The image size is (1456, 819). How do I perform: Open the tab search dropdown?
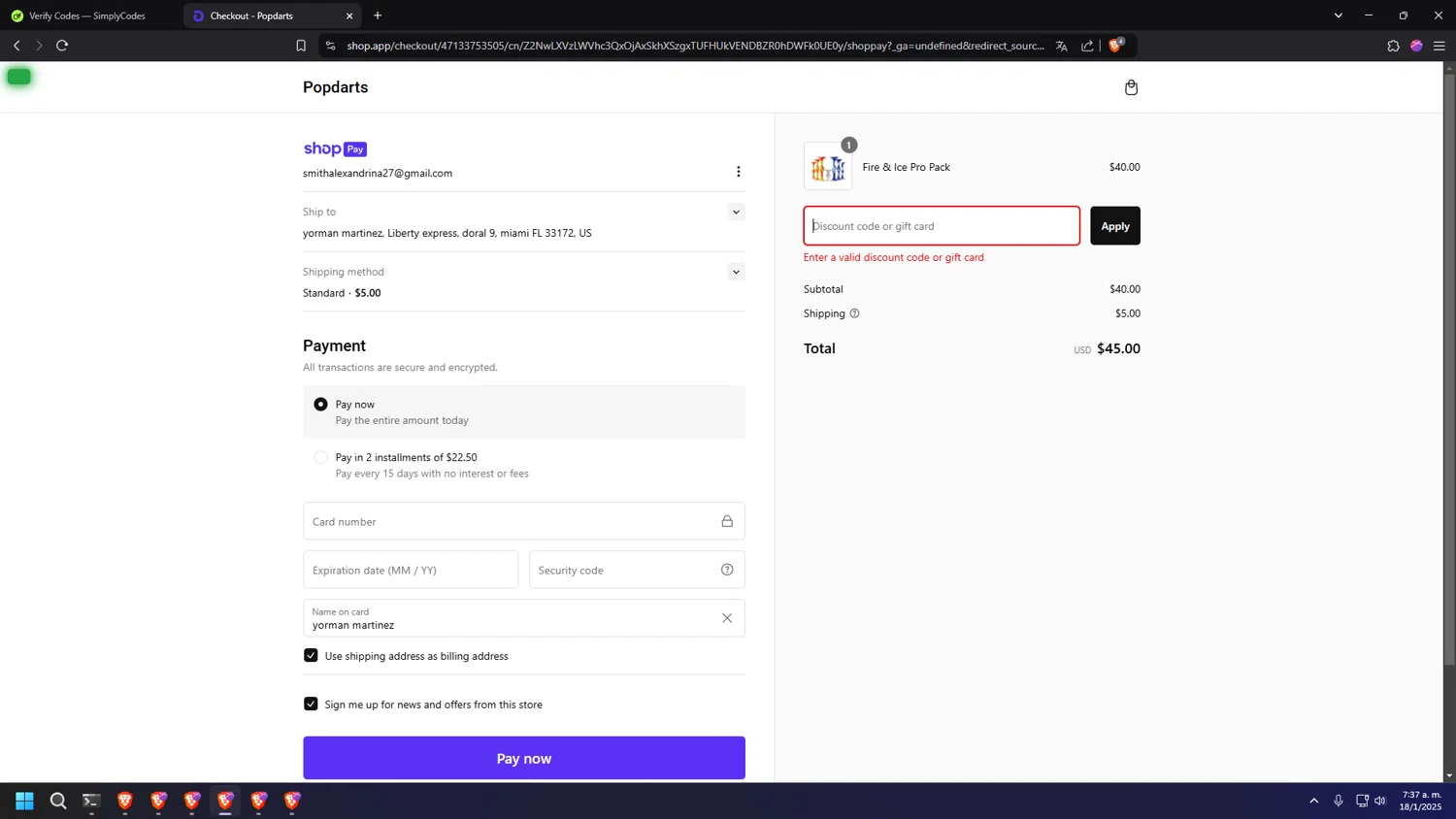(x=1338, y=16)
